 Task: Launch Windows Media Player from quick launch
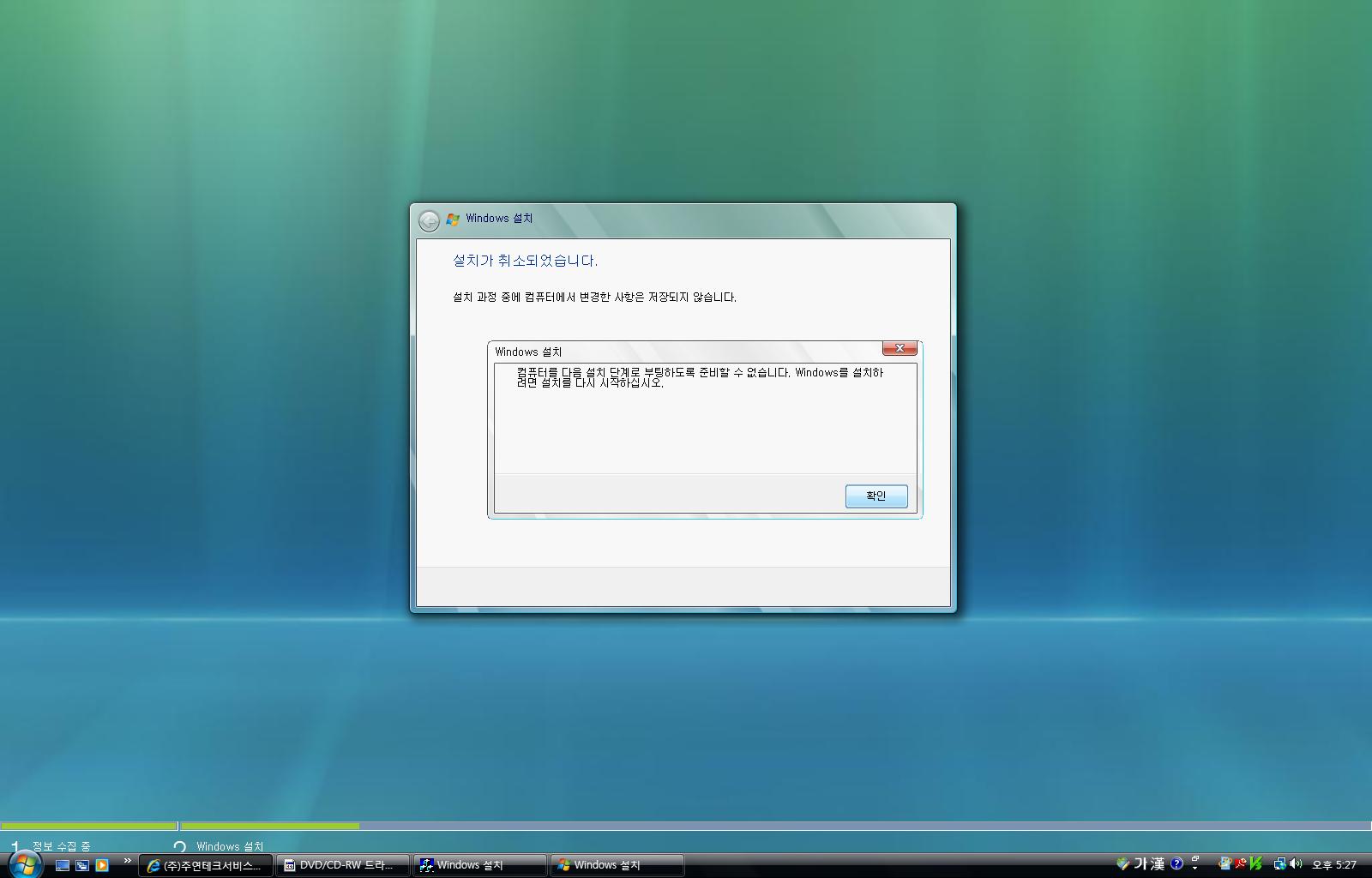[x=102, y=865]
